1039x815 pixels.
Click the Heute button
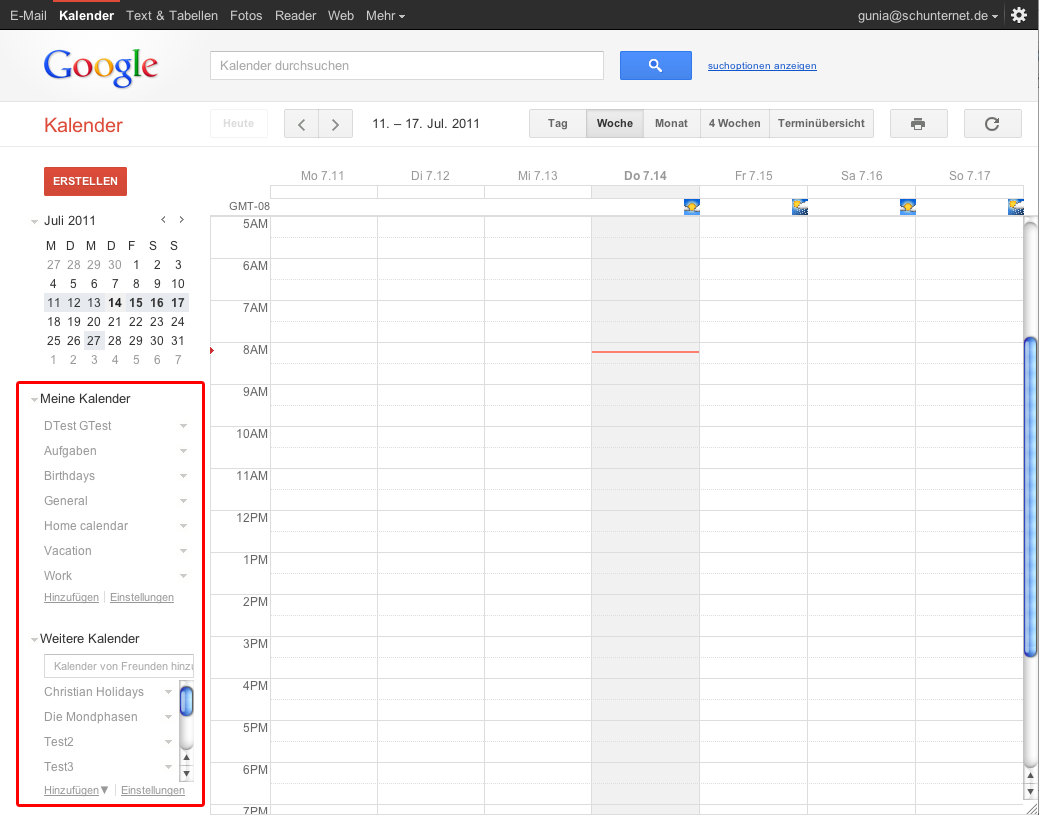239,124
